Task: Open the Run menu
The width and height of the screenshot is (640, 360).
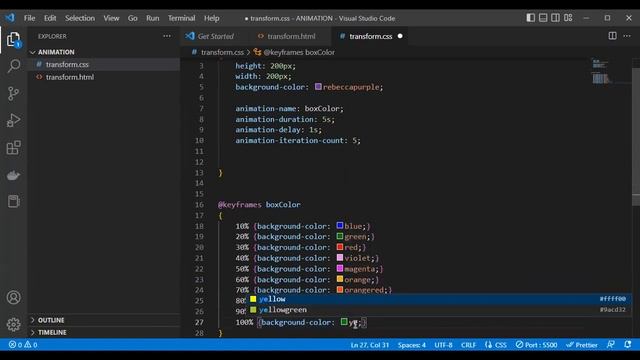Action: tap(153, 18)
